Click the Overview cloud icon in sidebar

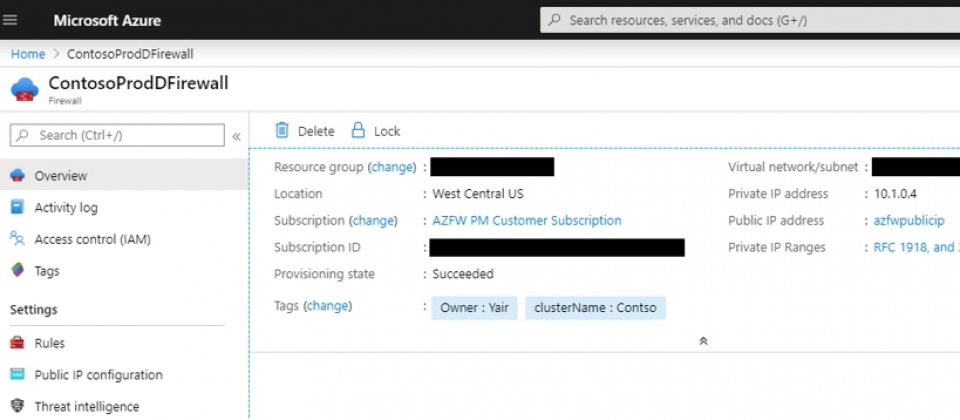tap(18, 176)
